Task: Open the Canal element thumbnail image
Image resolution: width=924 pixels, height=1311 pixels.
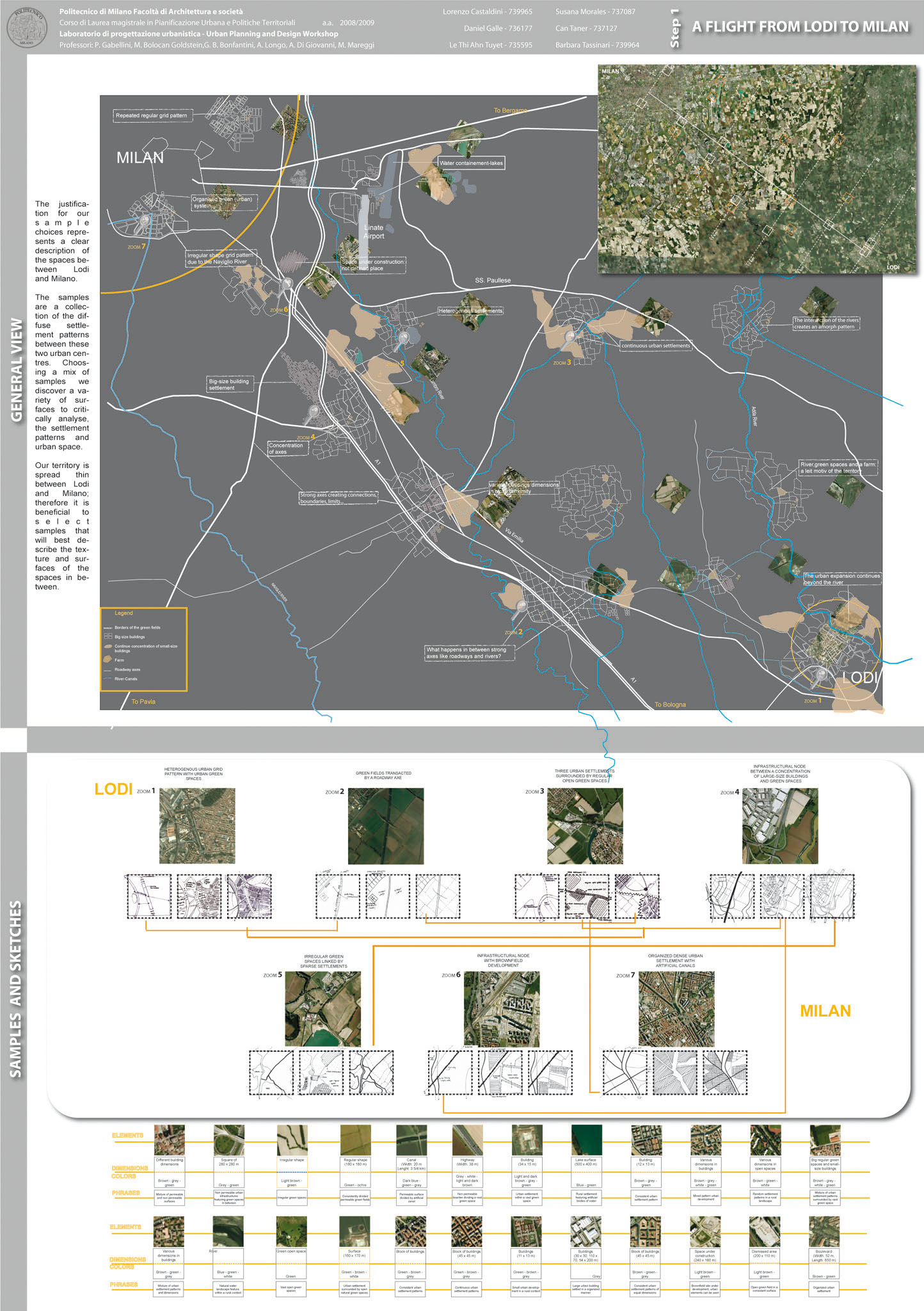Action: (x=411, y=1141)
